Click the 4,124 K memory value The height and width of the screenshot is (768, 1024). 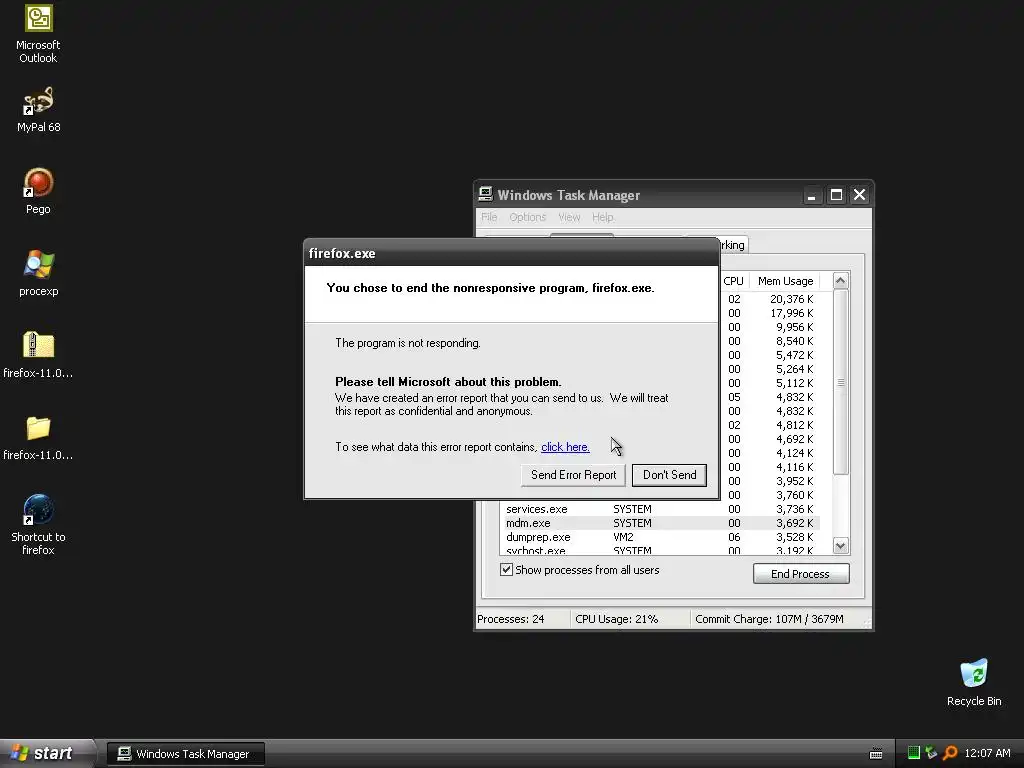click(794, 453)
